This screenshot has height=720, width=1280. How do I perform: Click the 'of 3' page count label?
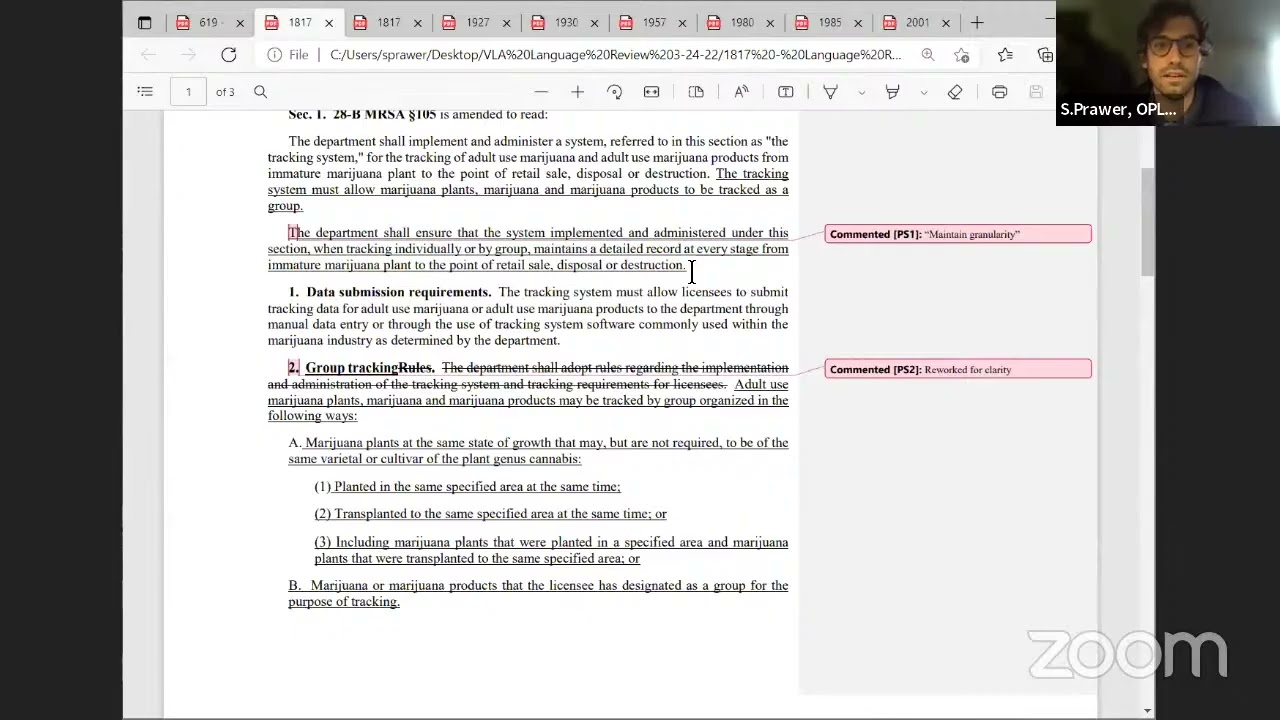(225, 92)
